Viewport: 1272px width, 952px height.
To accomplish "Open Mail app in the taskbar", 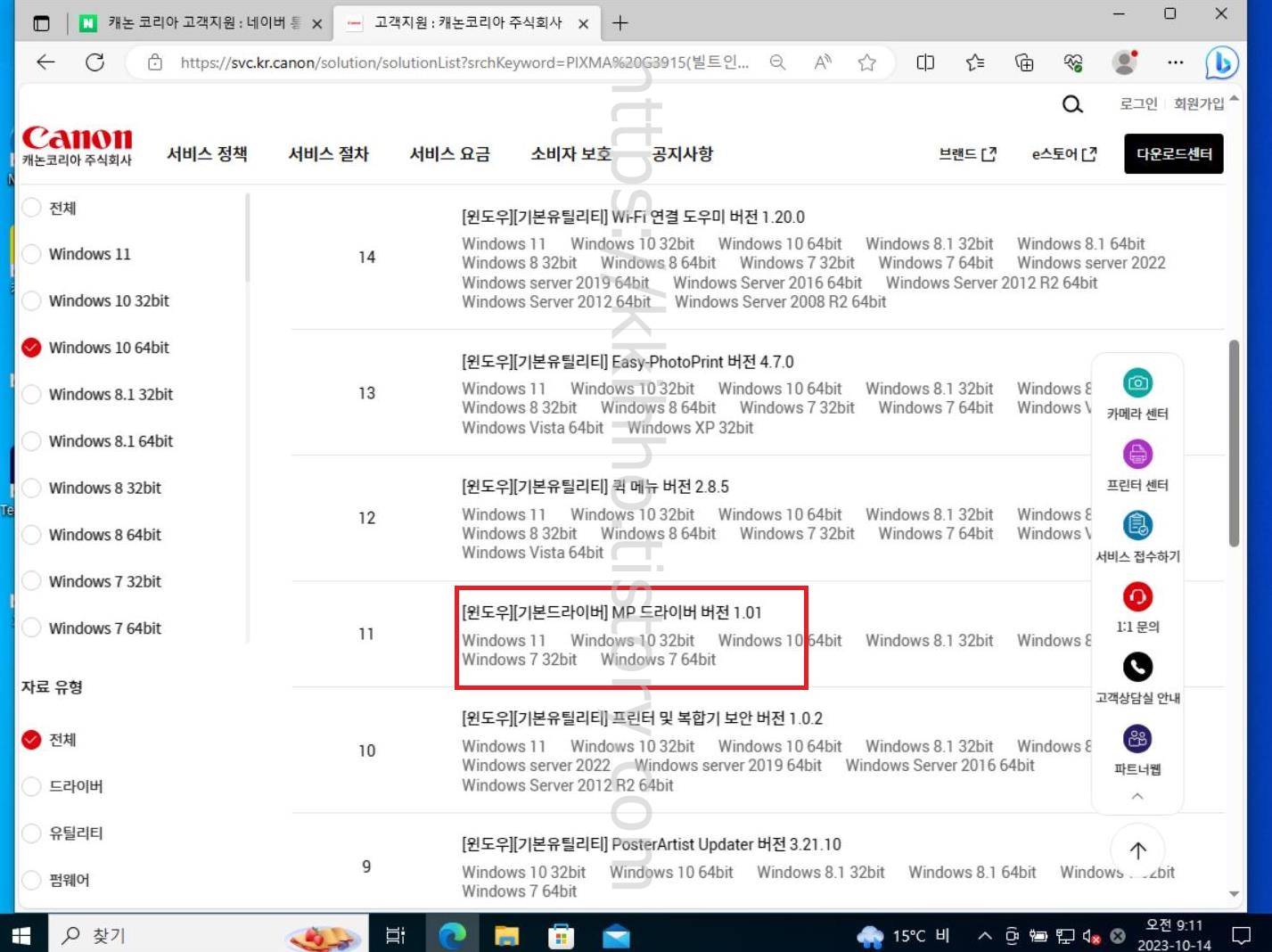I will (616, 935).
